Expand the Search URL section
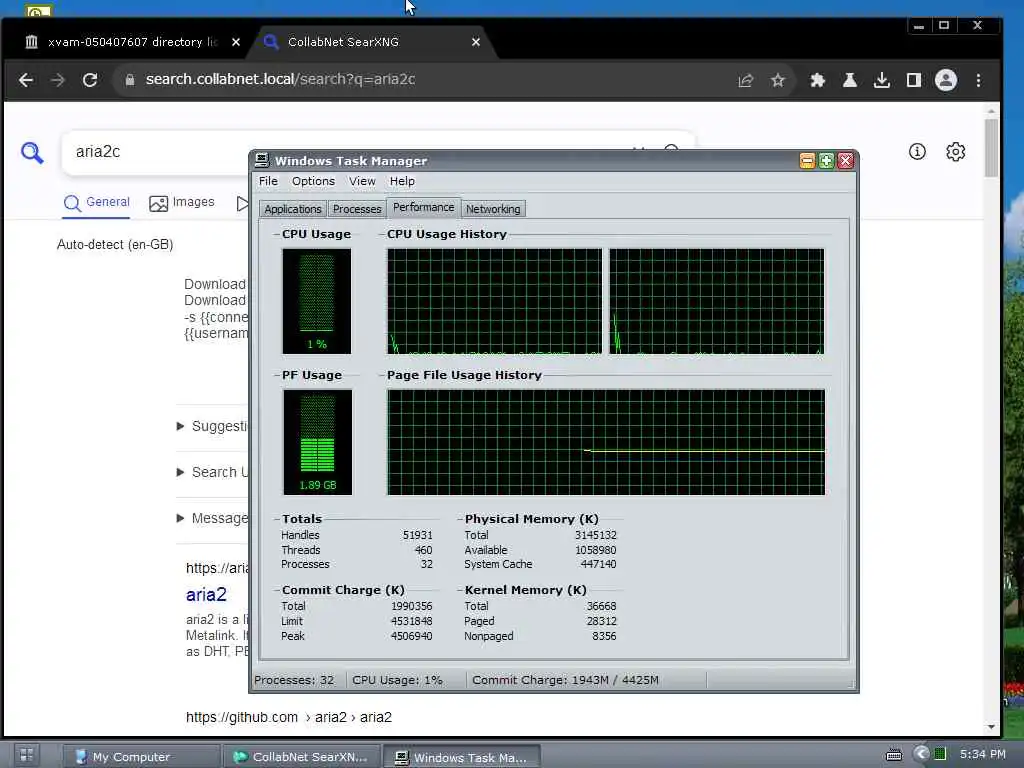Viewport: 1024px width, 768px height. [x=212, y=472]
